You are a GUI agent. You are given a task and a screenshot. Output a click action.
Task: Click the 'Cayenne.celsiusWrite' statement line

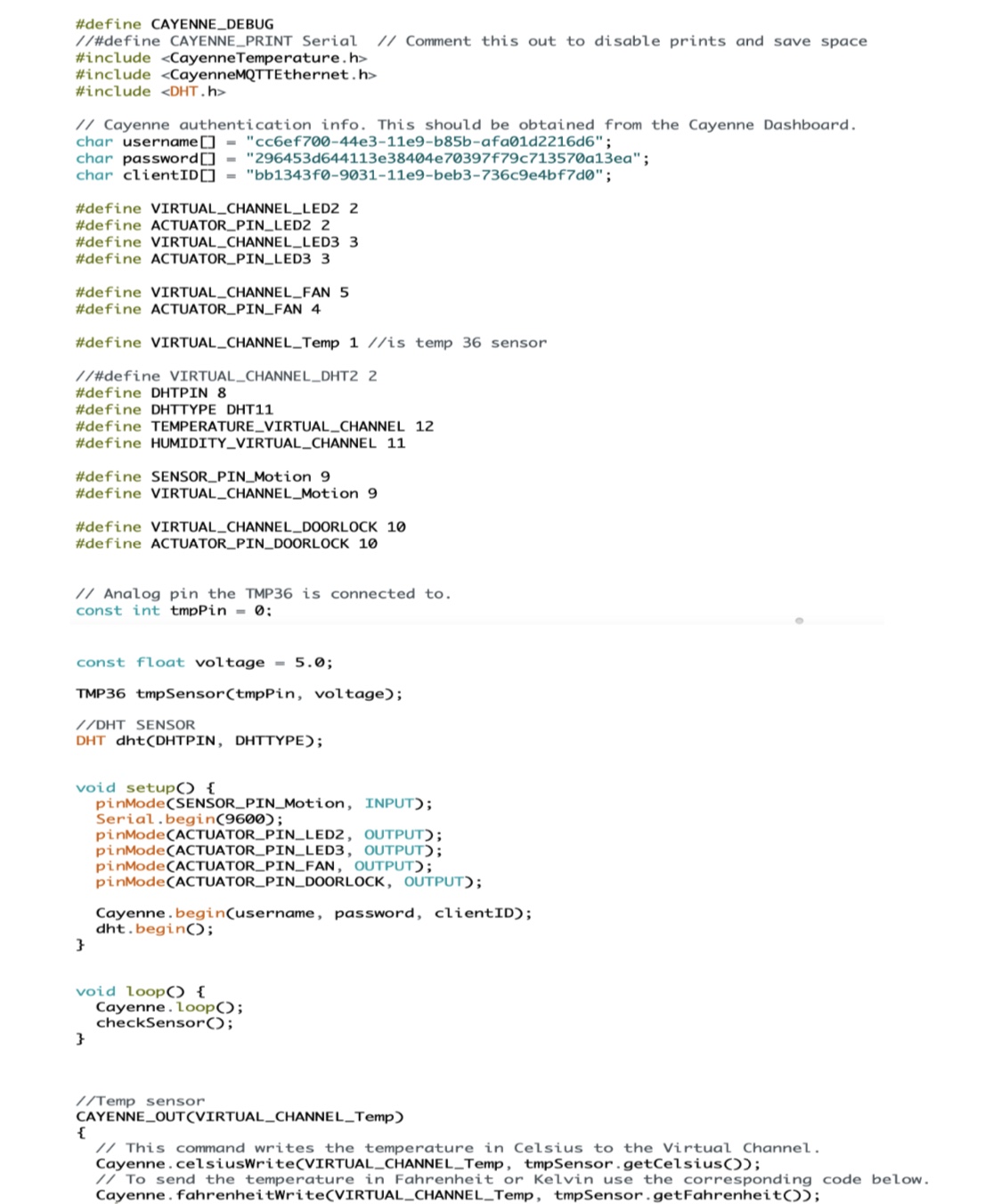coord(428,1164)
